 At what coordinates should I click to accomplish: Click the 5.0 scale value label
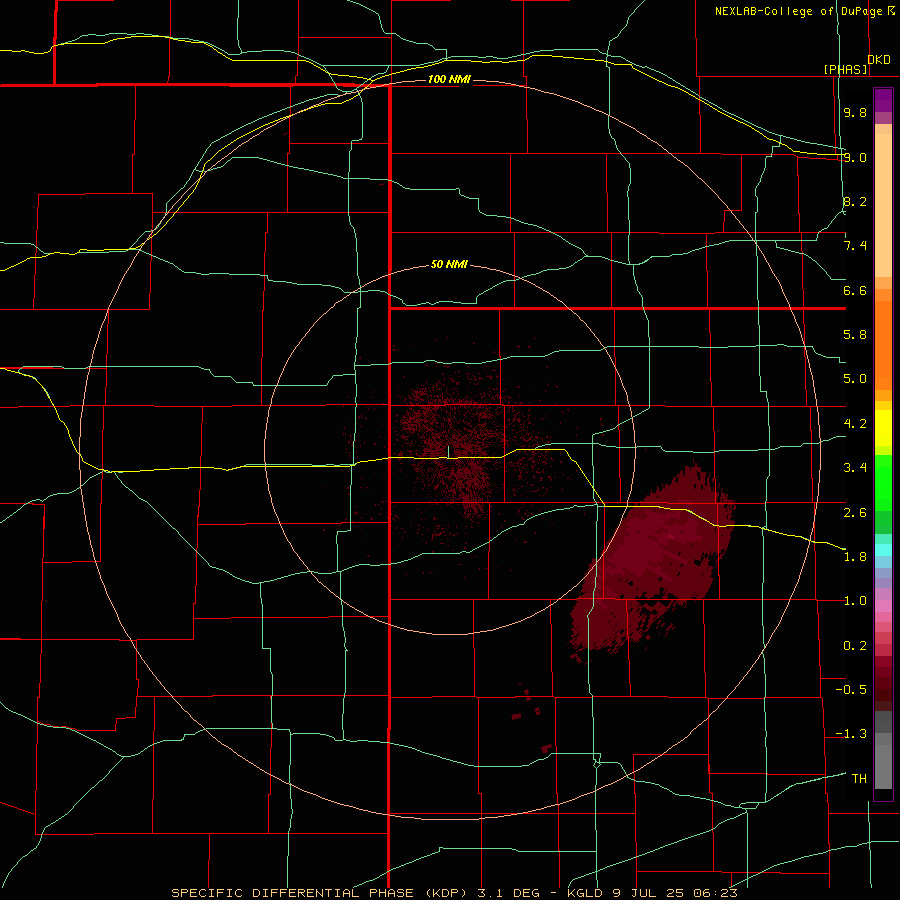pos(855,379)
